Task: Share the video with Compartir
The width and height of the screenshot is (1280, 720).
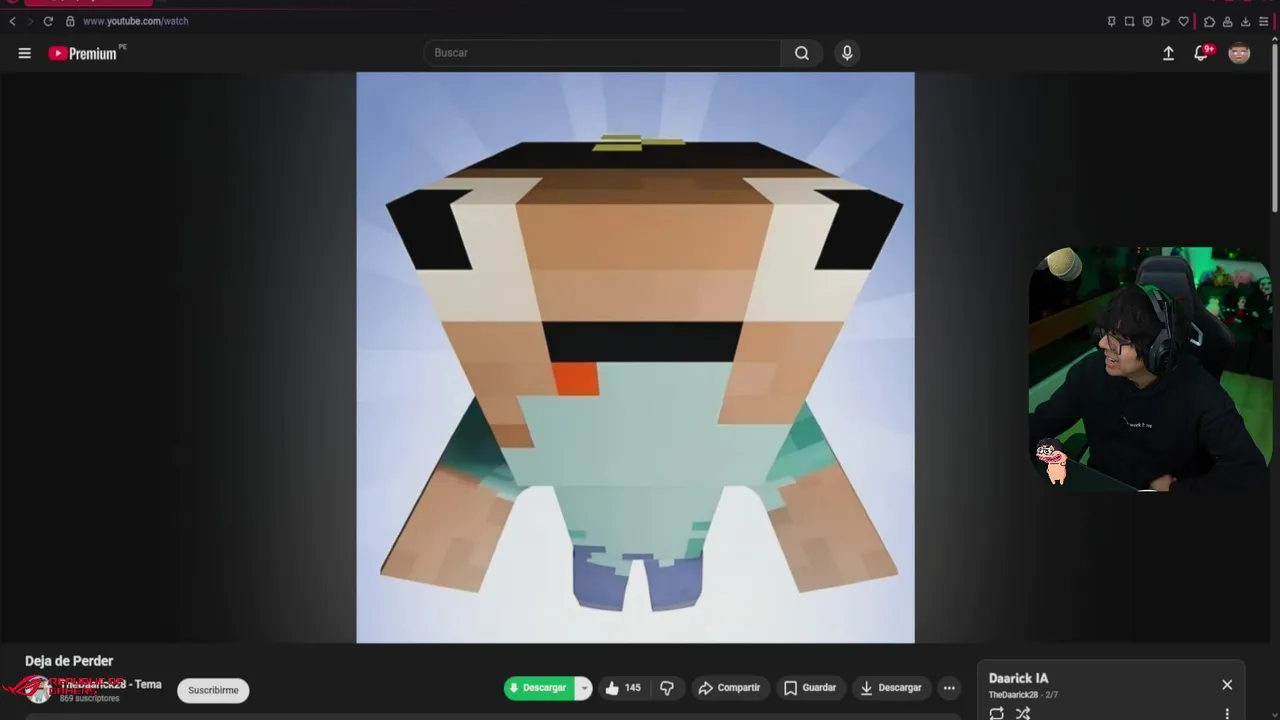Action: [729, 688]
